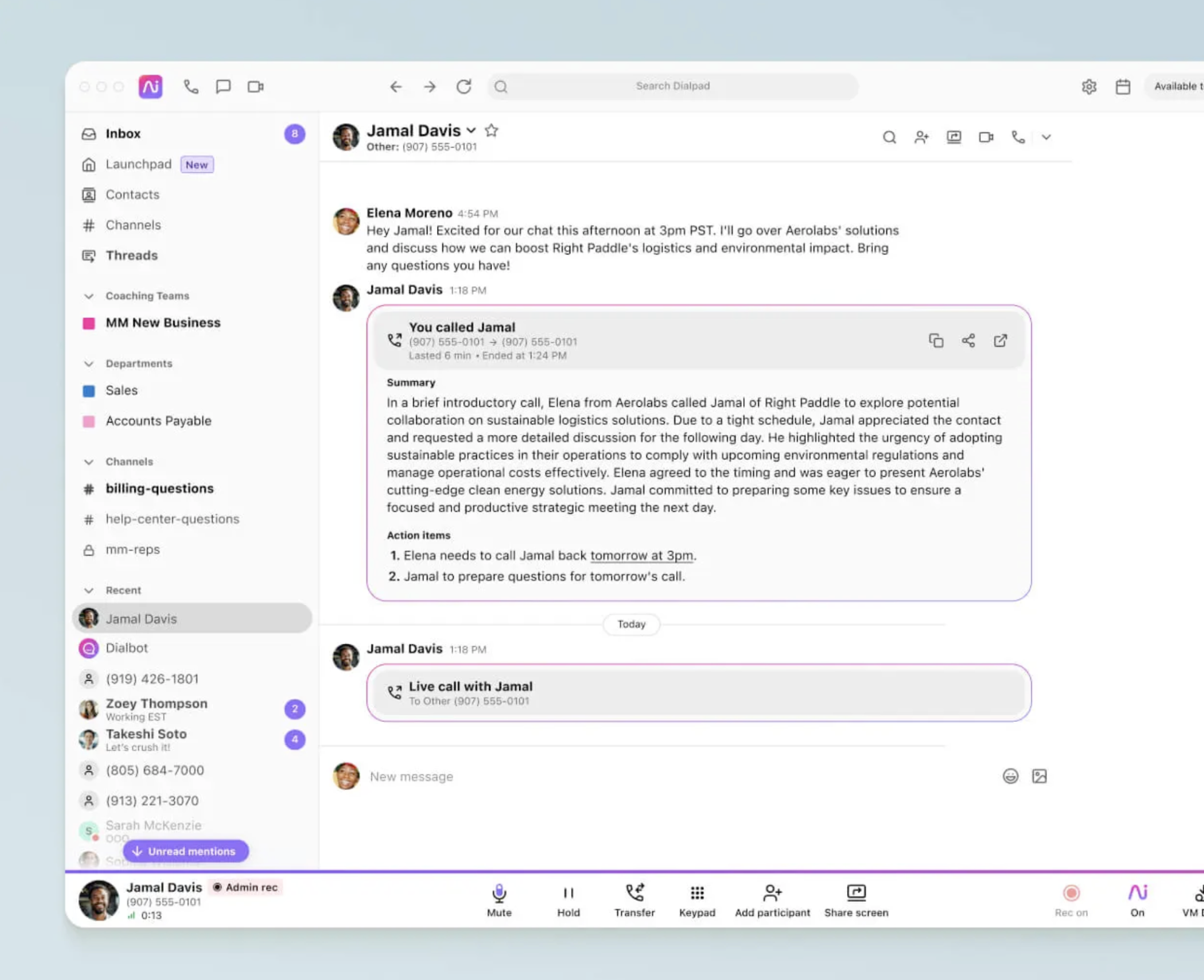
Task: Mute the microphone on the live call
Action: (498, 893)
